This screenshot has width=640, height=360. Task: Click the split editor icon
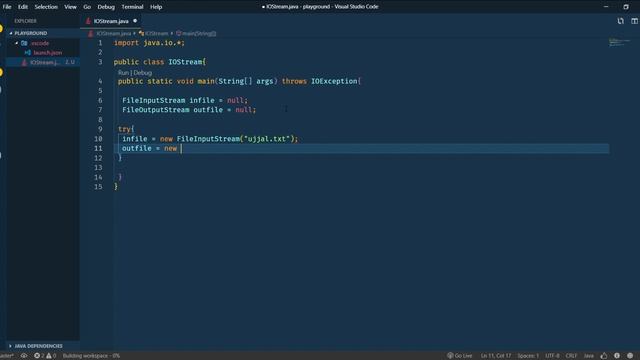point(634,21)
